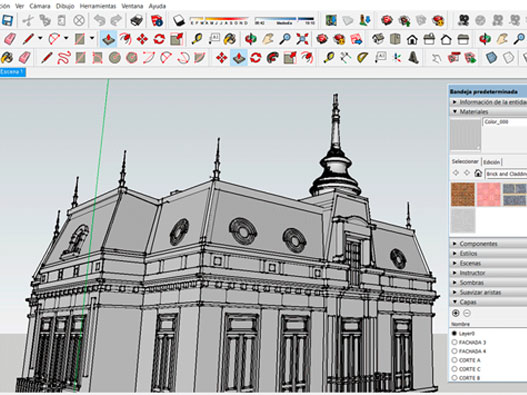Expand the Instructor panel
527x395 pixels.
(488, 273)
